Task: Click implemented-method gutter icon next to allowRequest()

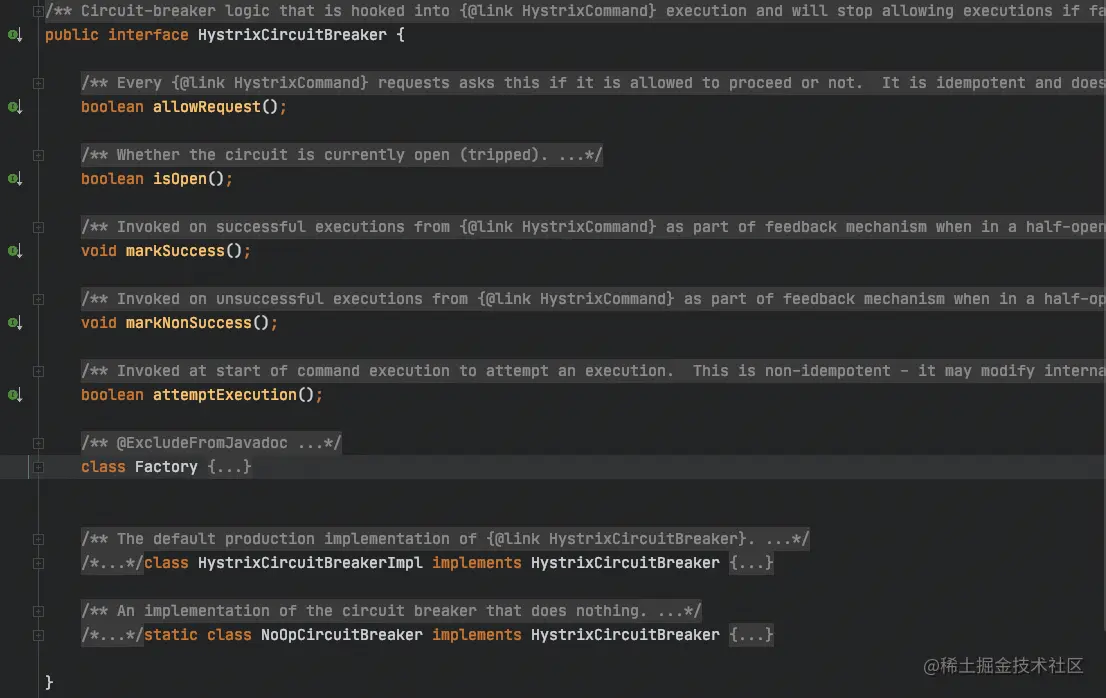Action: coord(15,106)
